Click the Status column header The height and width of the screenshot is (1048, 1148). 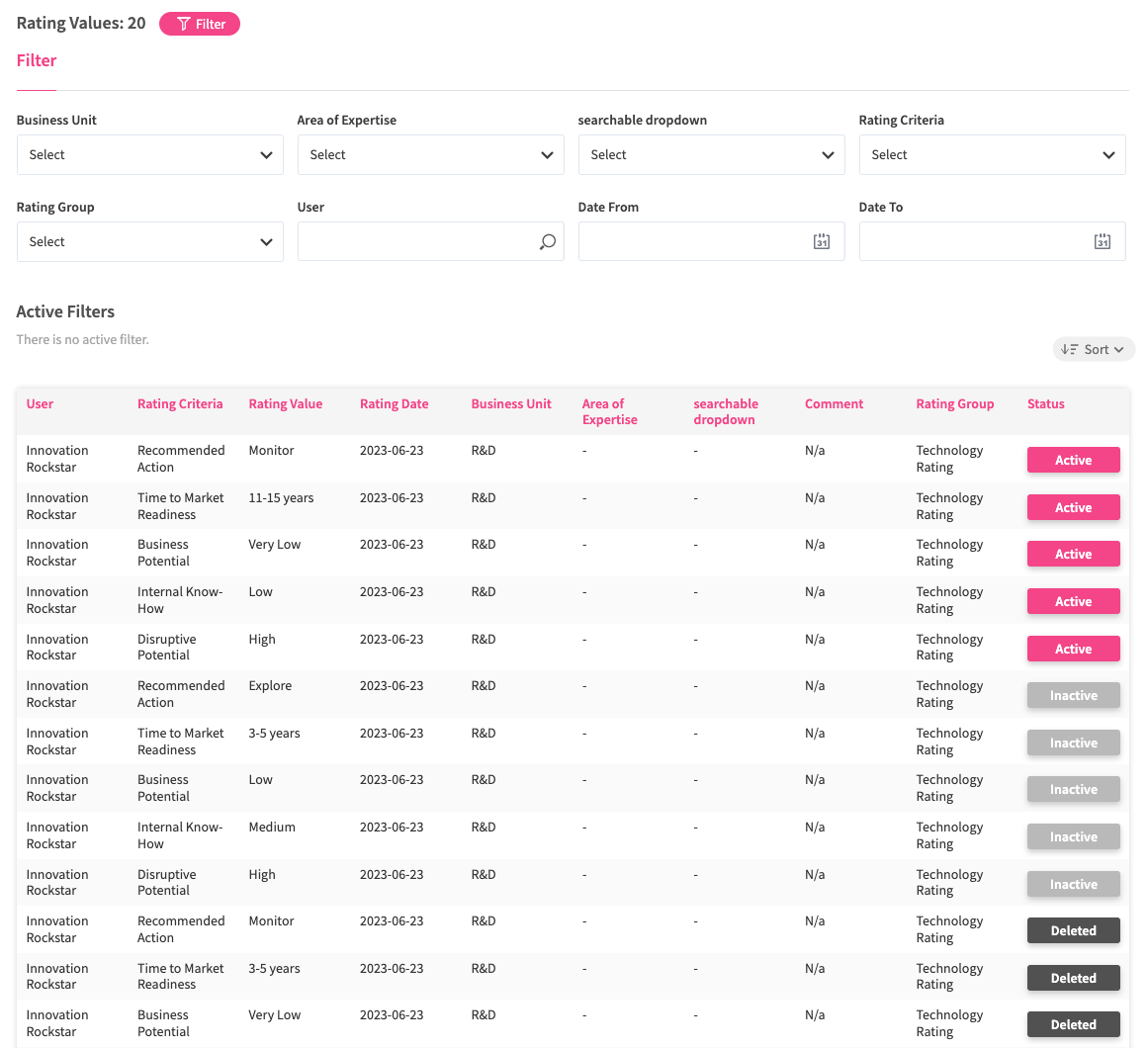(1045, 404)
